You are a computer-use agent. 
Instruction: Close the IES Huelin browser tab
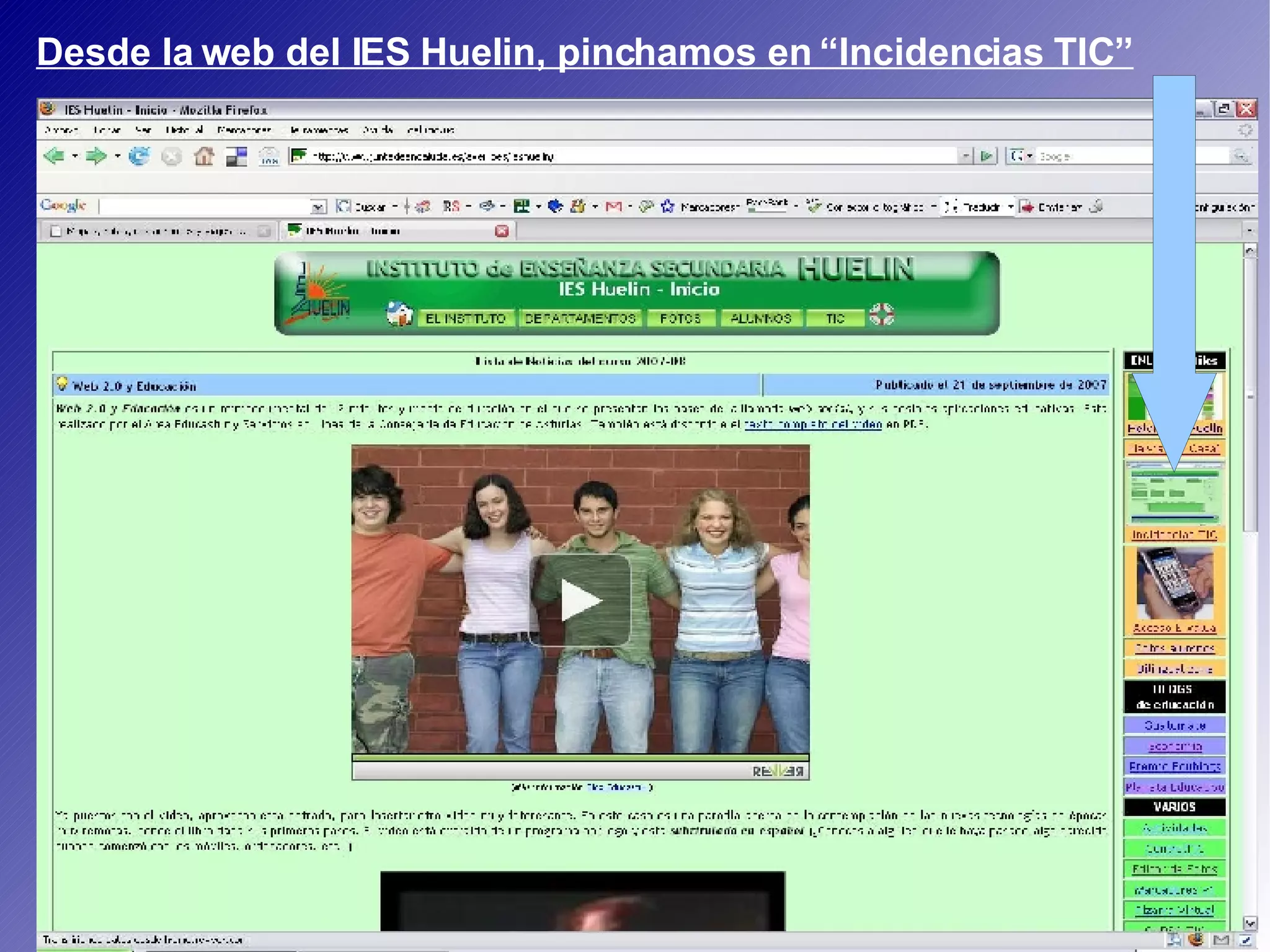click(x=502, y=231)
